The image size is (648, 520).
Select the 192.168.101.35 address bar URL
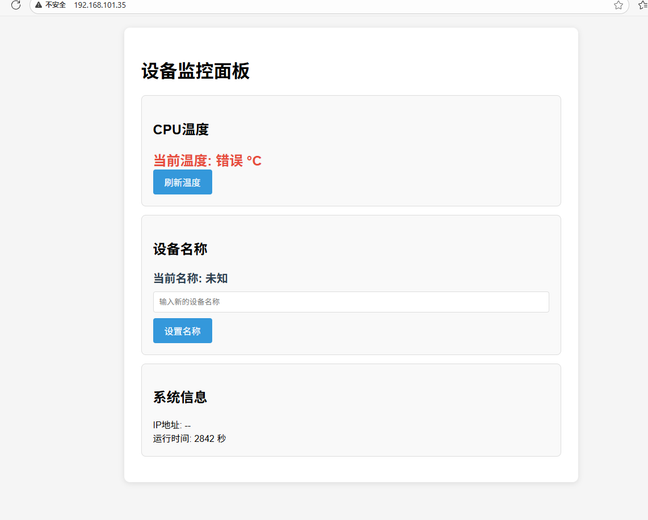(100, 5)
